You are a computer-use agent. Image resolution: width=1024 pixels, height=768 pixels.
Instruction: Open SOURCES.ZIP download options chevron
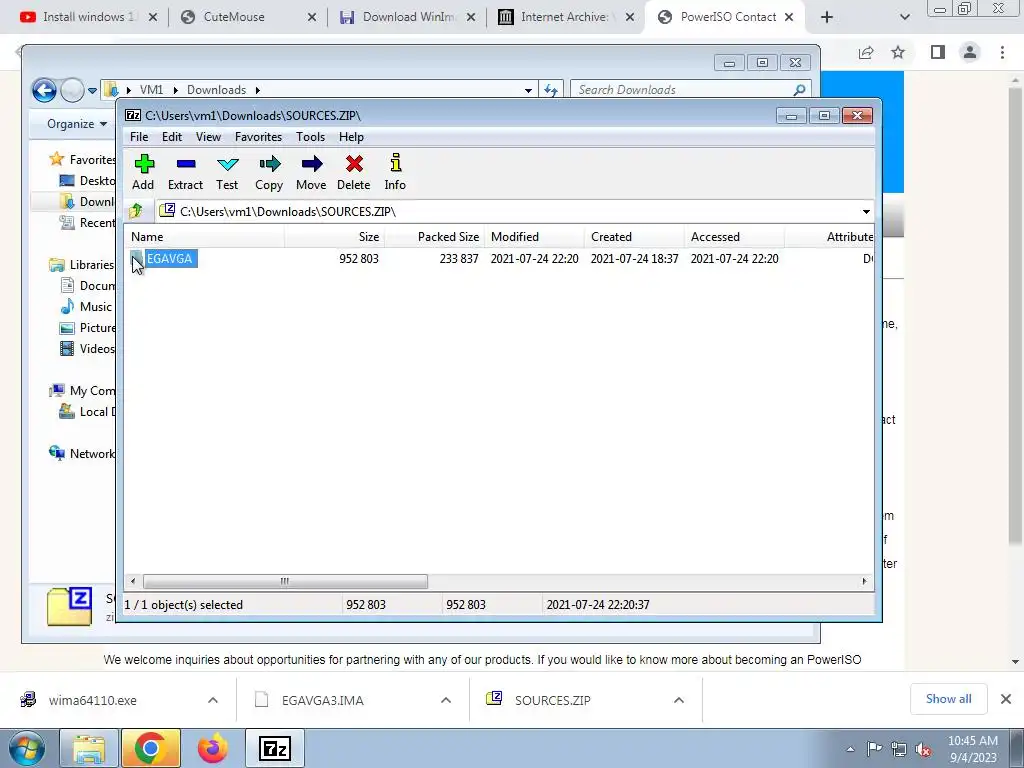(x=679, y=700)
